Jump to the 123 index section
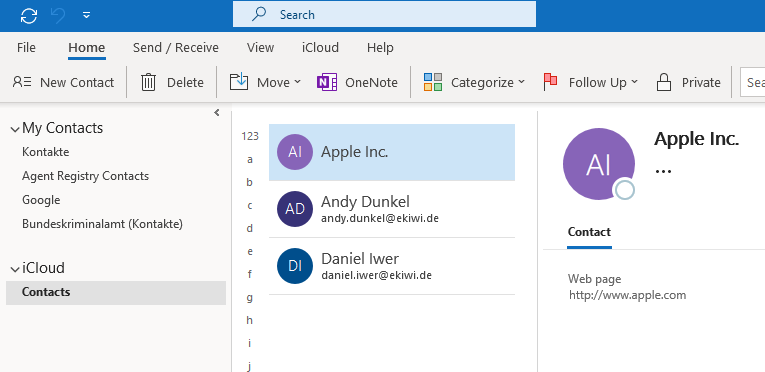Screen dimensions: 765x372 click(250, 136)
